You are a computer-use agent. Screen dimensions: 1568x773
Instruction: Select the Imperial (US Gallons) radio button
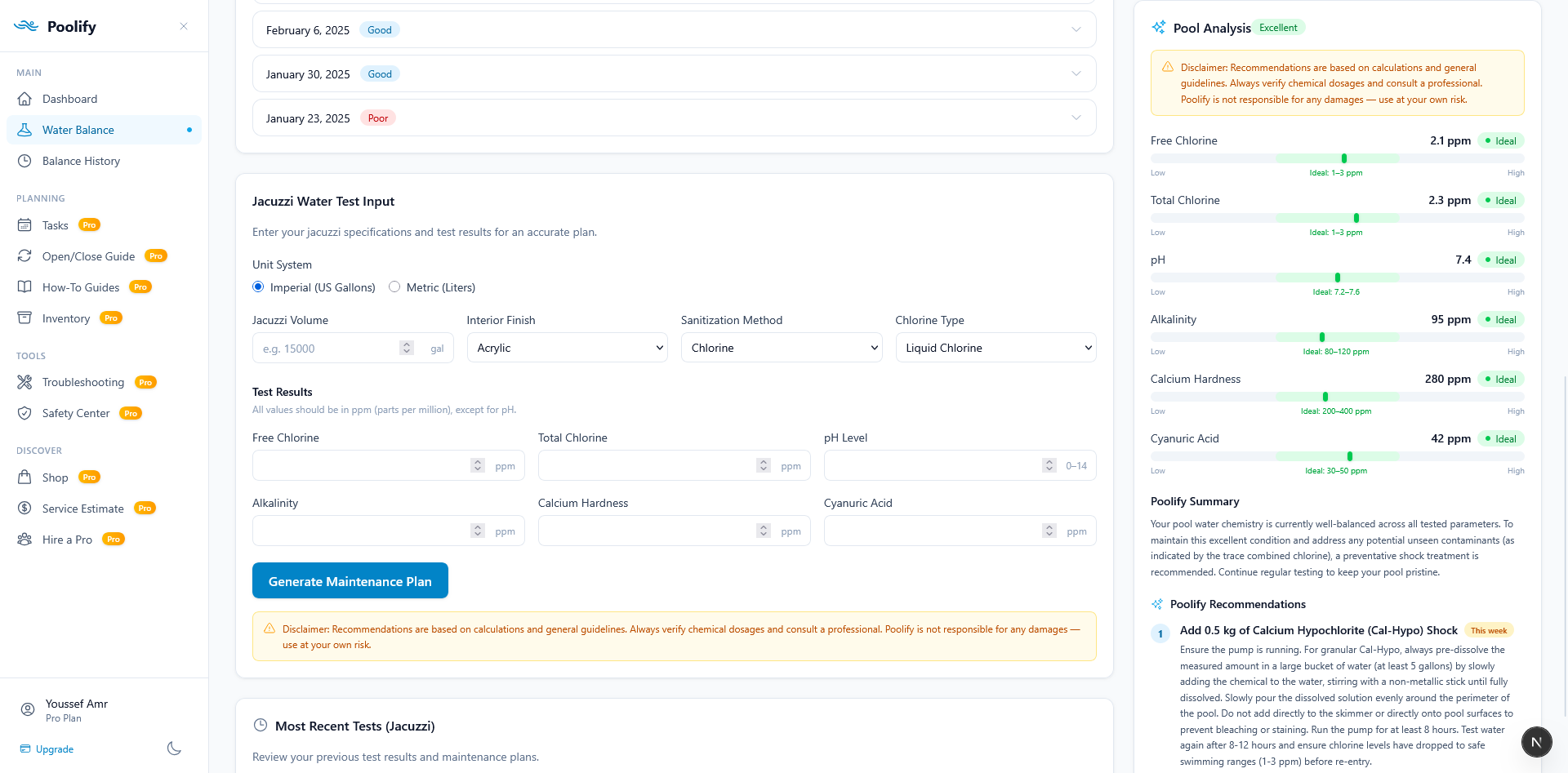point(258,287)
